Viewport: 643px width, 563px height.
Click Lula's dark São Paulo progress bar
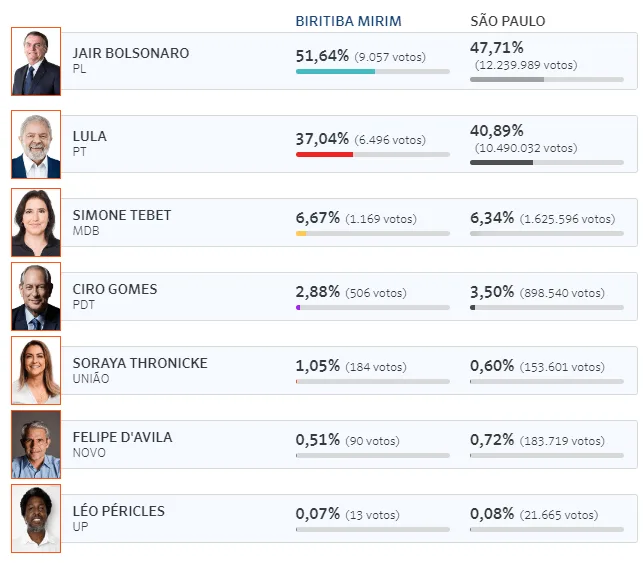pos(501,162)
